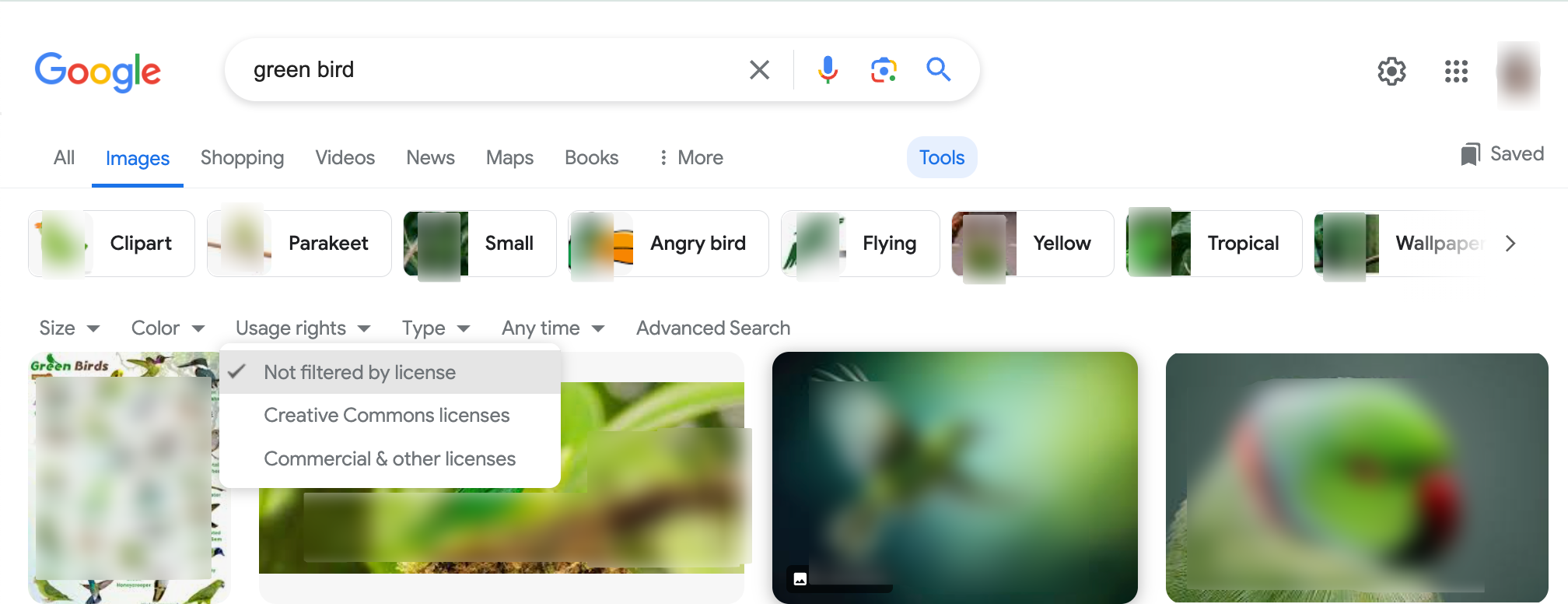
Task: Choose Commercial & other licenses filter
Action: (x=390, y=458)
